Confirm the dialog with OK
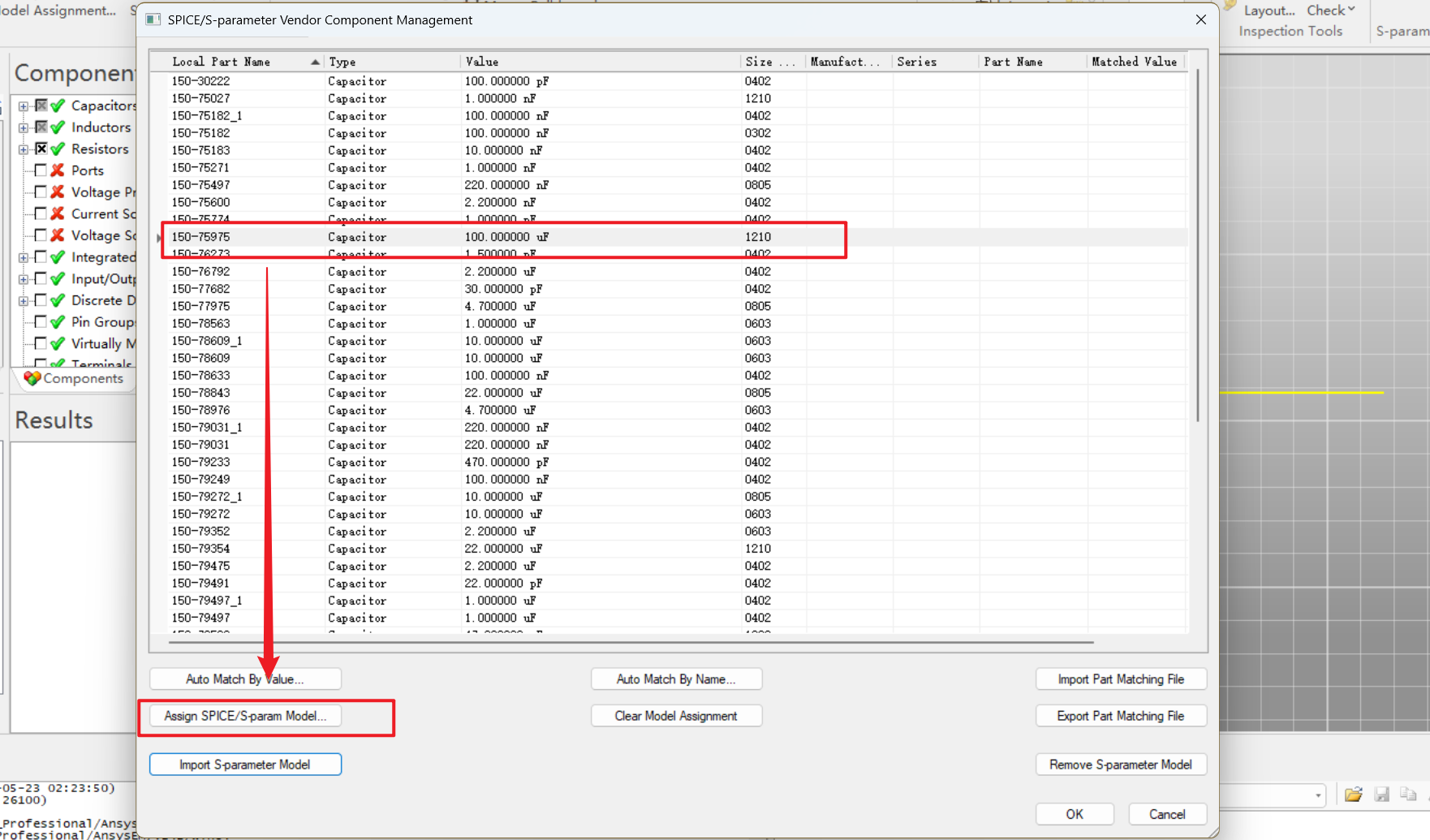The height and width of the screenshot is (840, 1430). coord(1075,814)
